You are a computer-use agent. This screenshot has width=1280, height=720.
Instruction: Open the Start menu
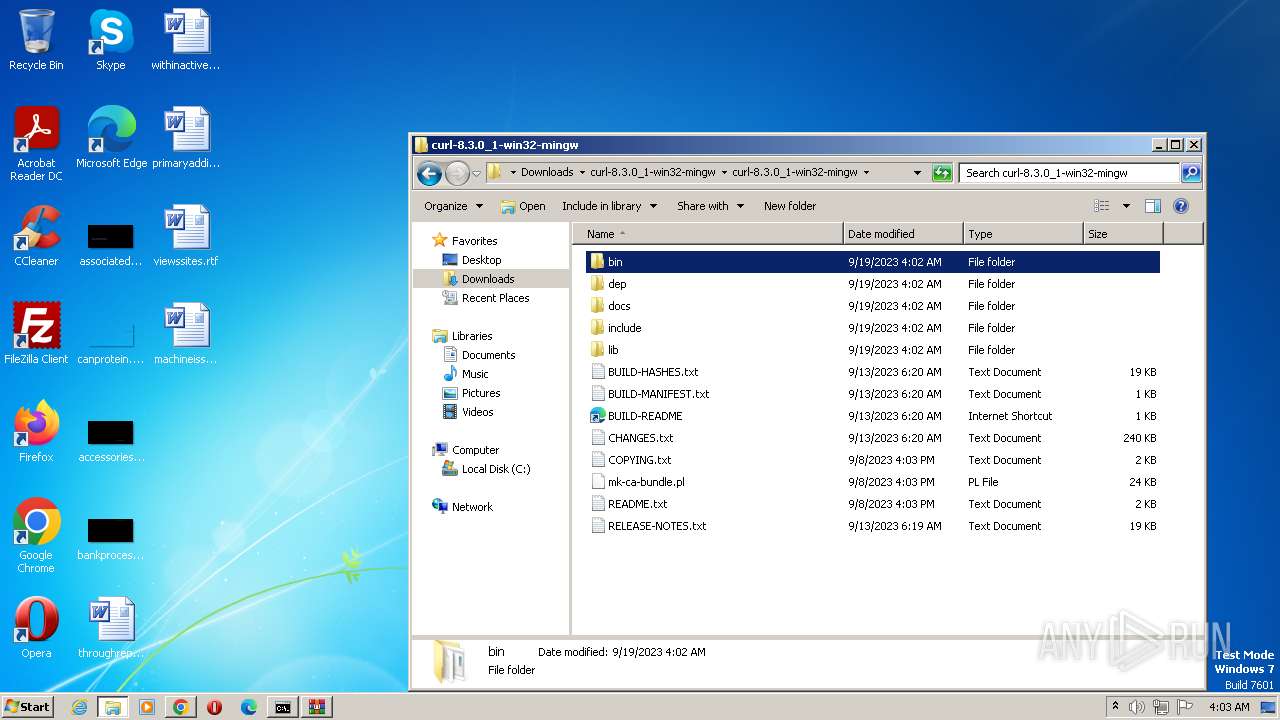[x=27, y=707]
